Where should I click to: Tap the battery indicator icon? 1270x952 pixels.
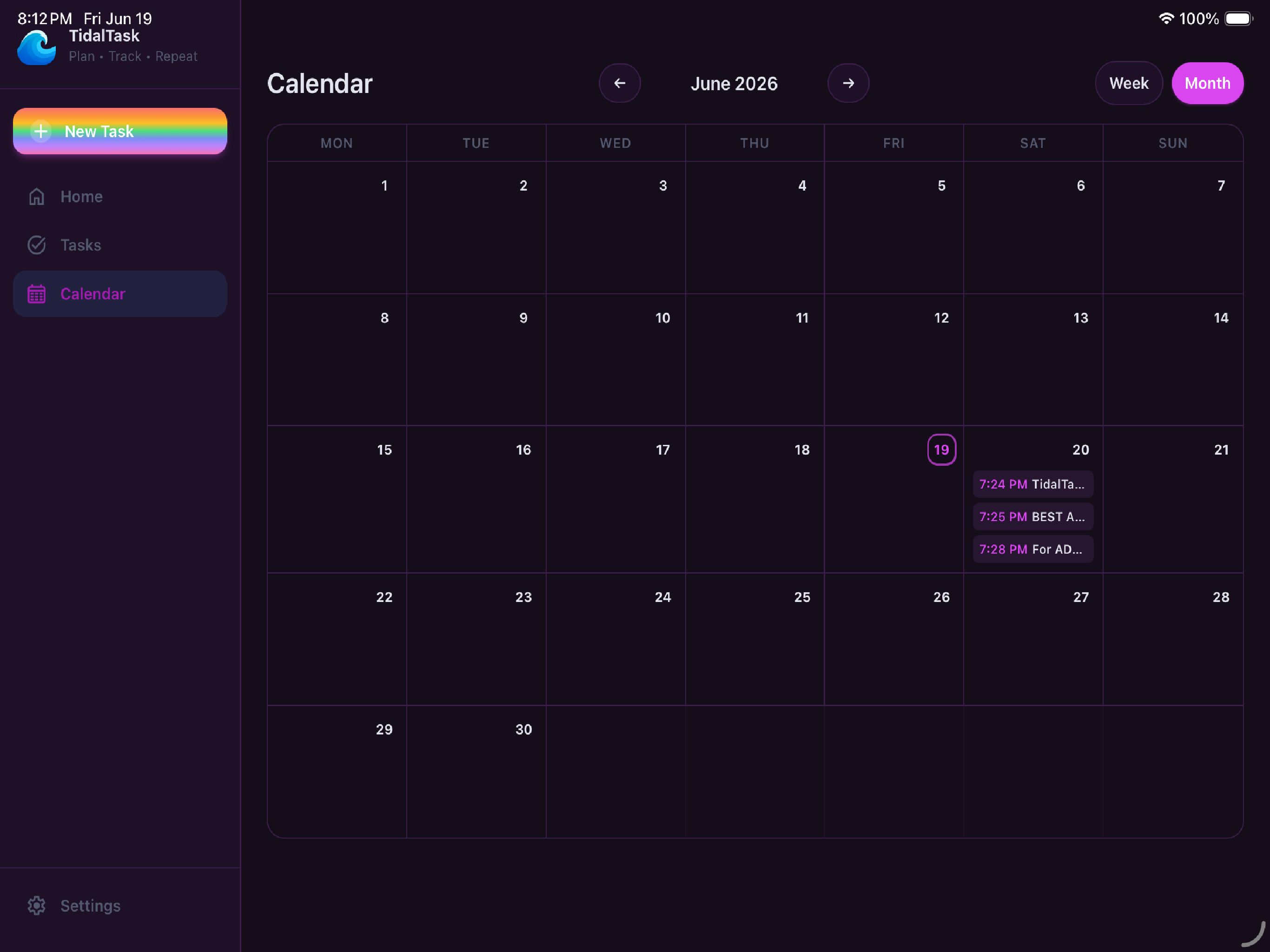[x=1238, y=19]
